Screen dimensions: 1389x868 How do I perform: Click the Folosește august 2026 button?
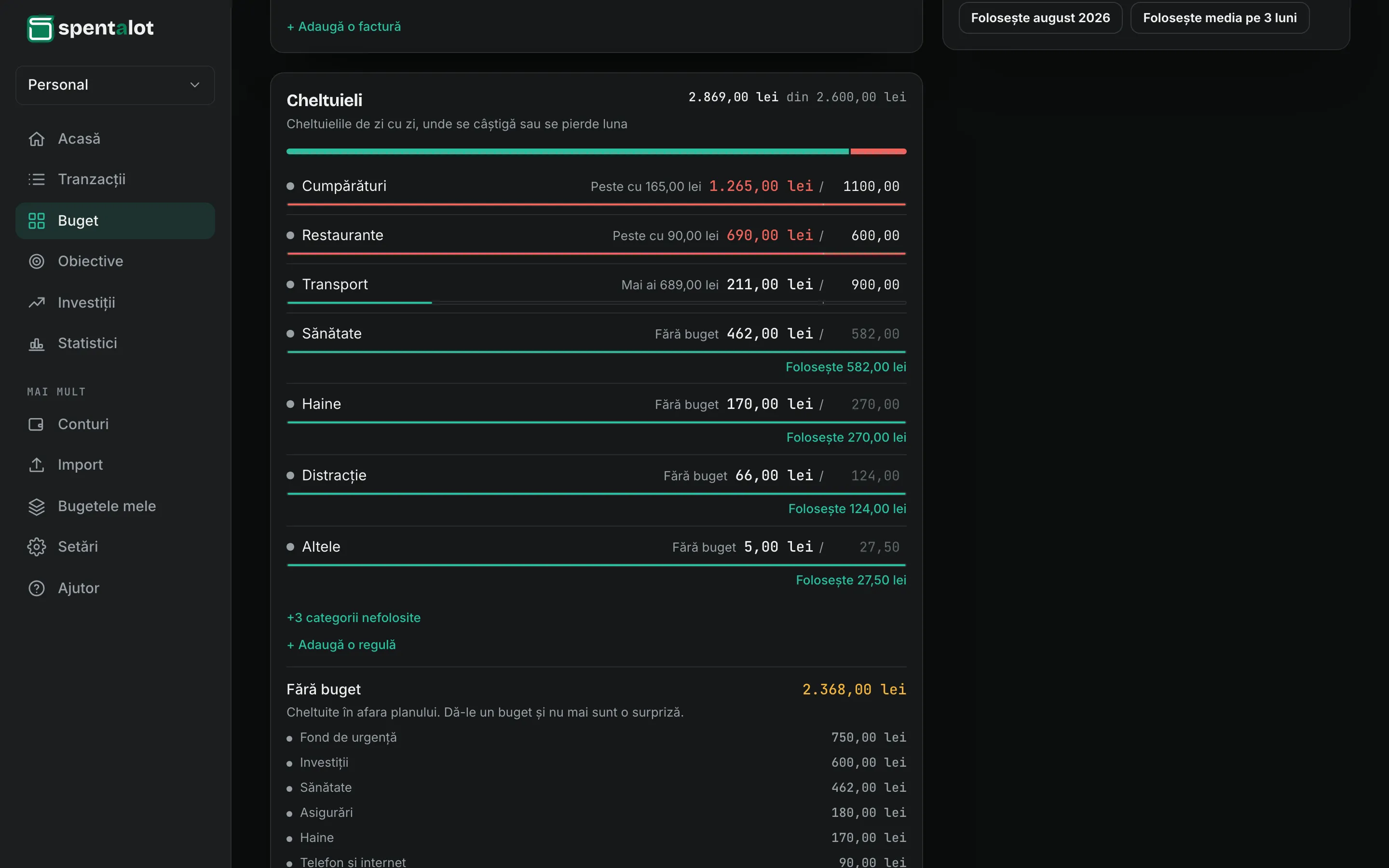pos(1040,18)
